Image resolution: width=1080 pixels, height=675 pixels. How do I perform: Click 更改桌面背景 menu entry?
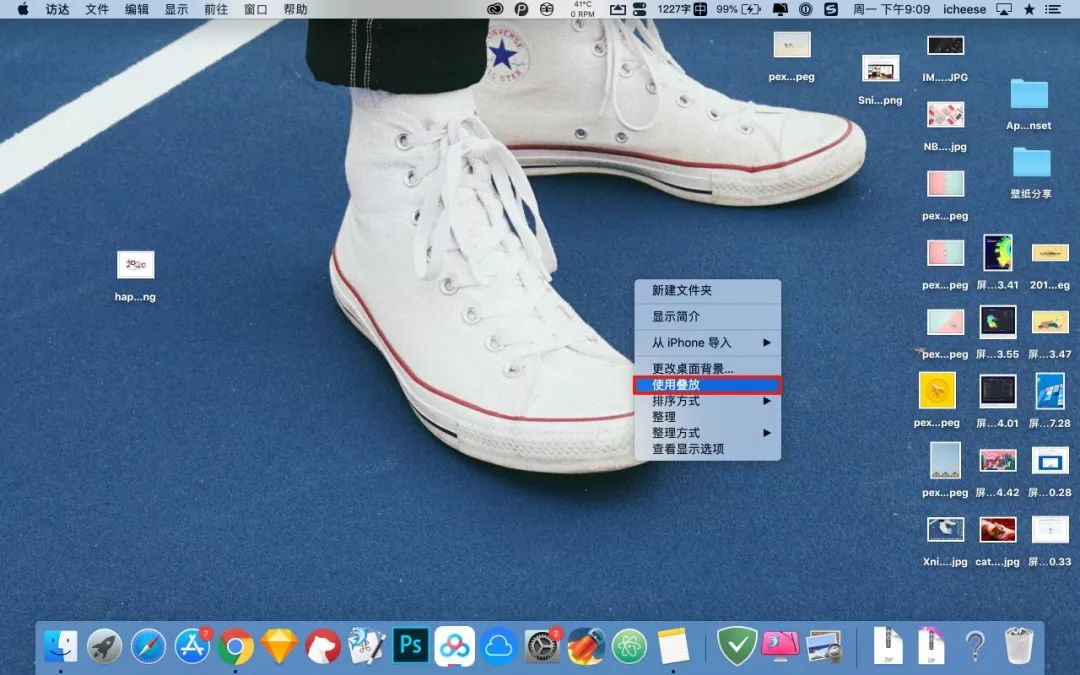(x=707, y=368)
